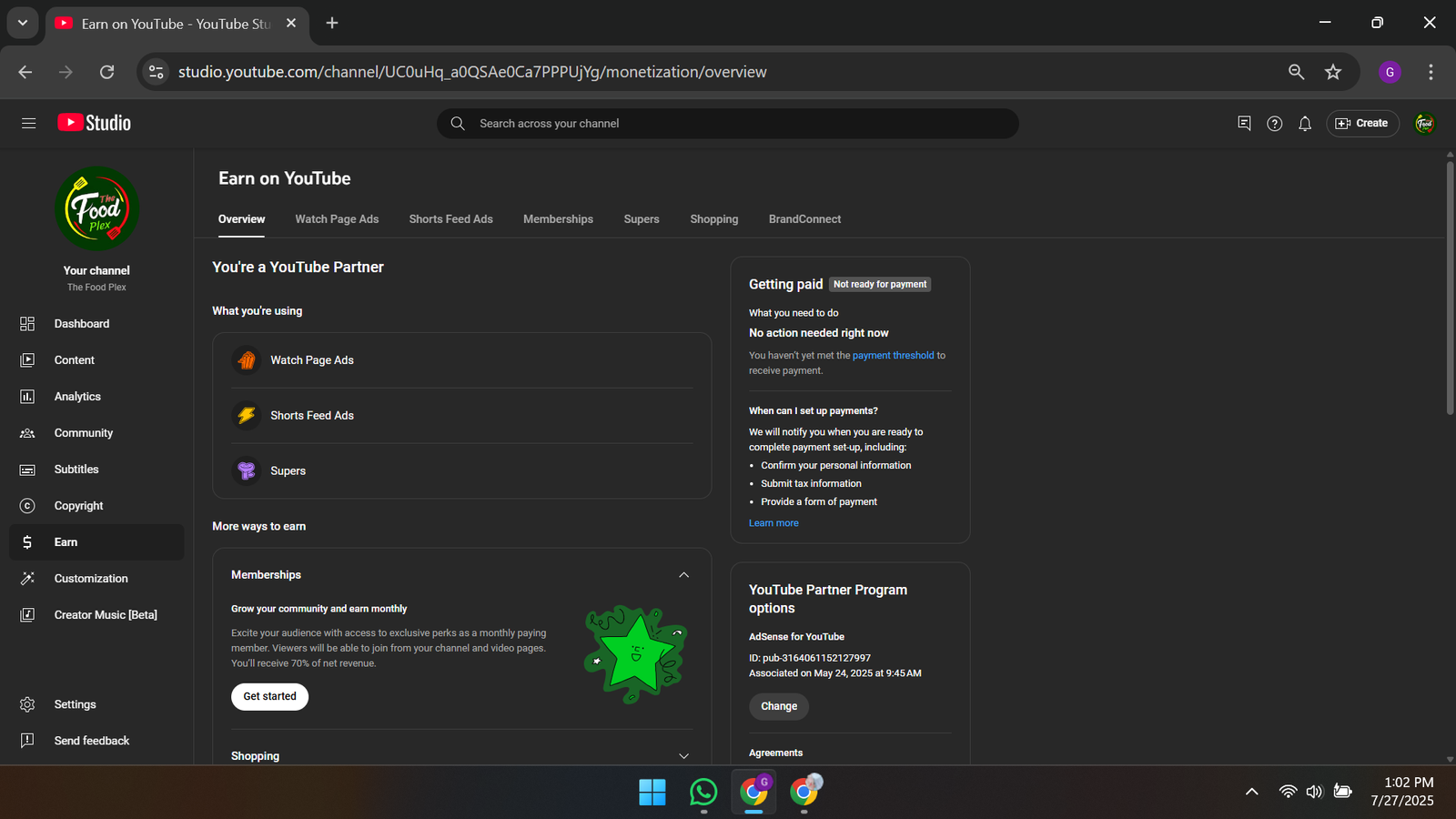Open site information icon in address bar
This screenshot has height=819, width=1456.
[x=157, y=72]
